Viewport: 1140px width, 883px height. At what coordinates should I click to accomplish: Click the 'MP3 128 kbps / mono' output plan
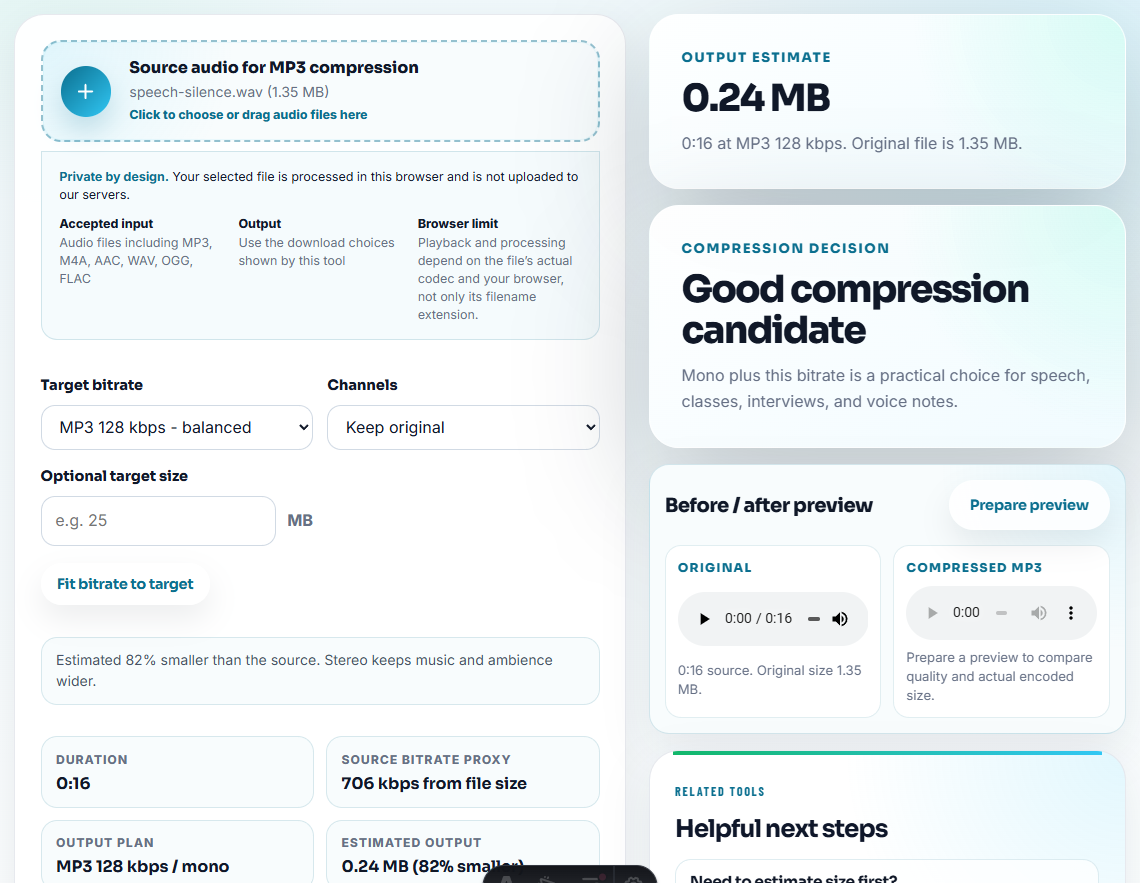142,866
